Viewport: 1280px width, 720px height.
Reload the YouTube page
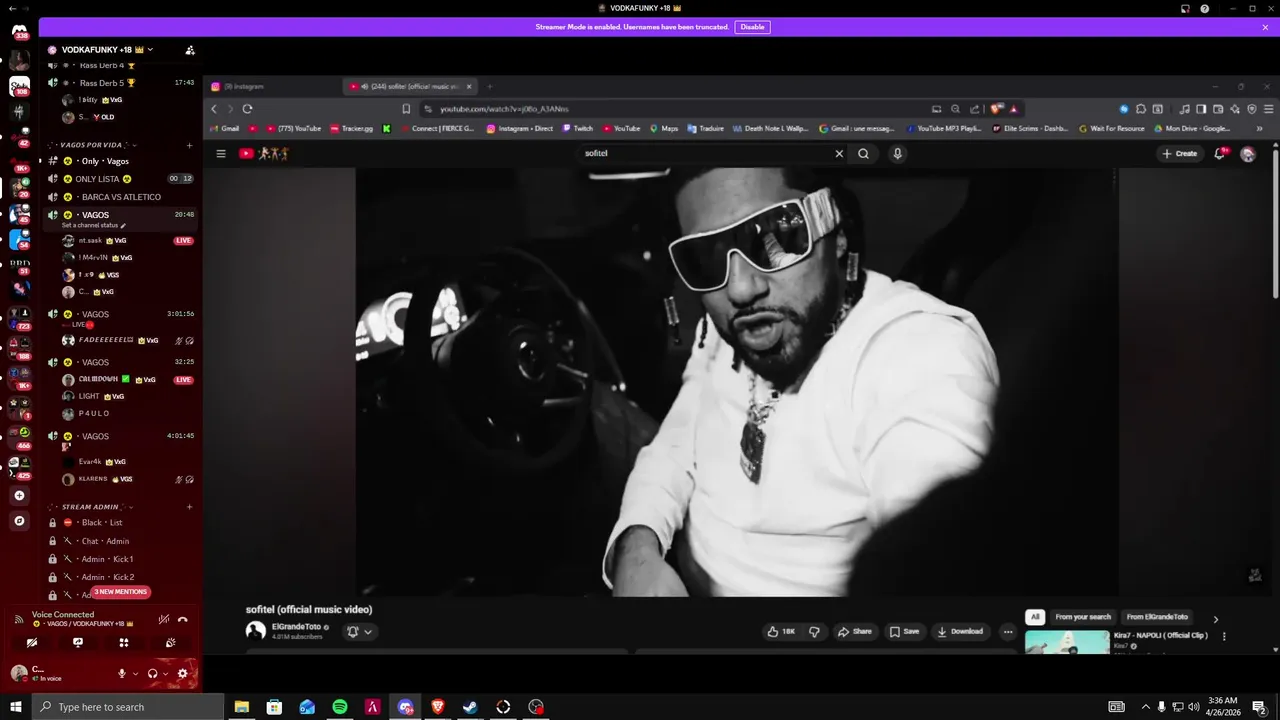(247, 109)
